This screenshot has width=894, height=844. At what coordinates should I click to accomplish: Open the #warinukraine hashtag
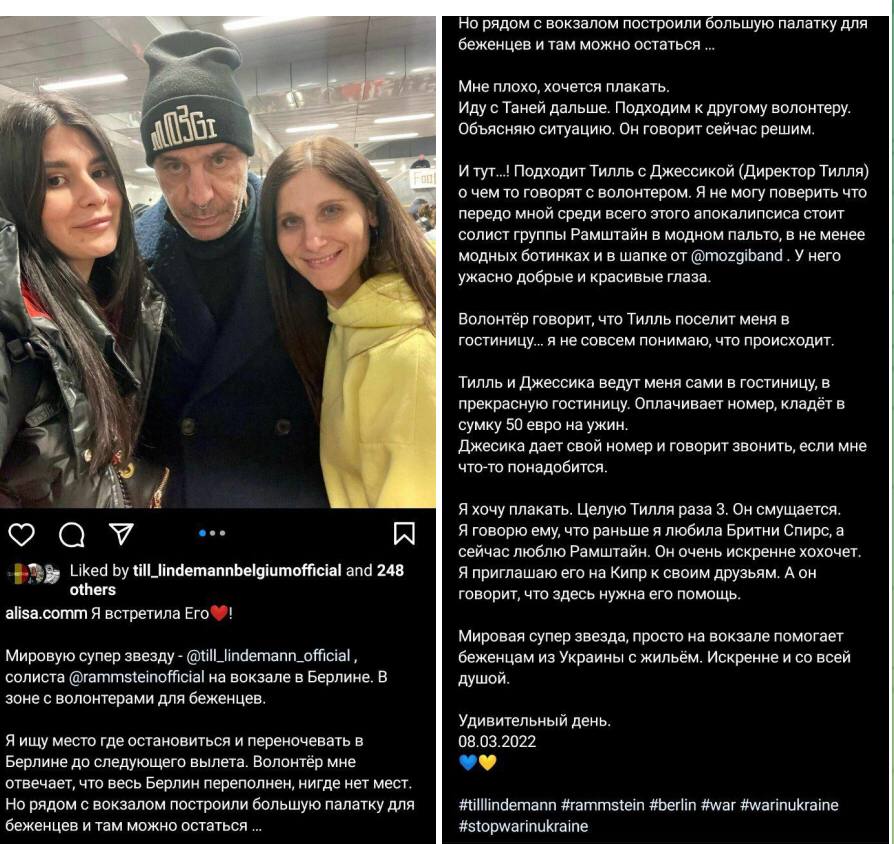[789, 805]
